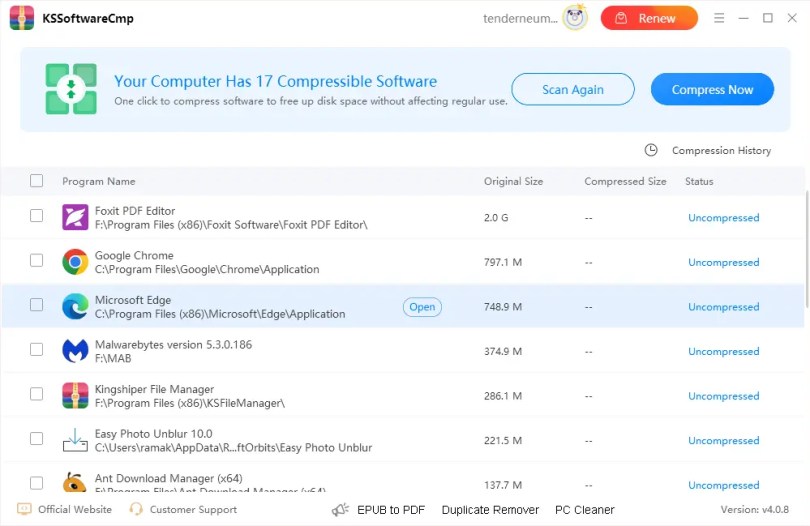Screen dimensions: 810x526
Task: Click the 286.1 M original size value
Action: [503, 396]
